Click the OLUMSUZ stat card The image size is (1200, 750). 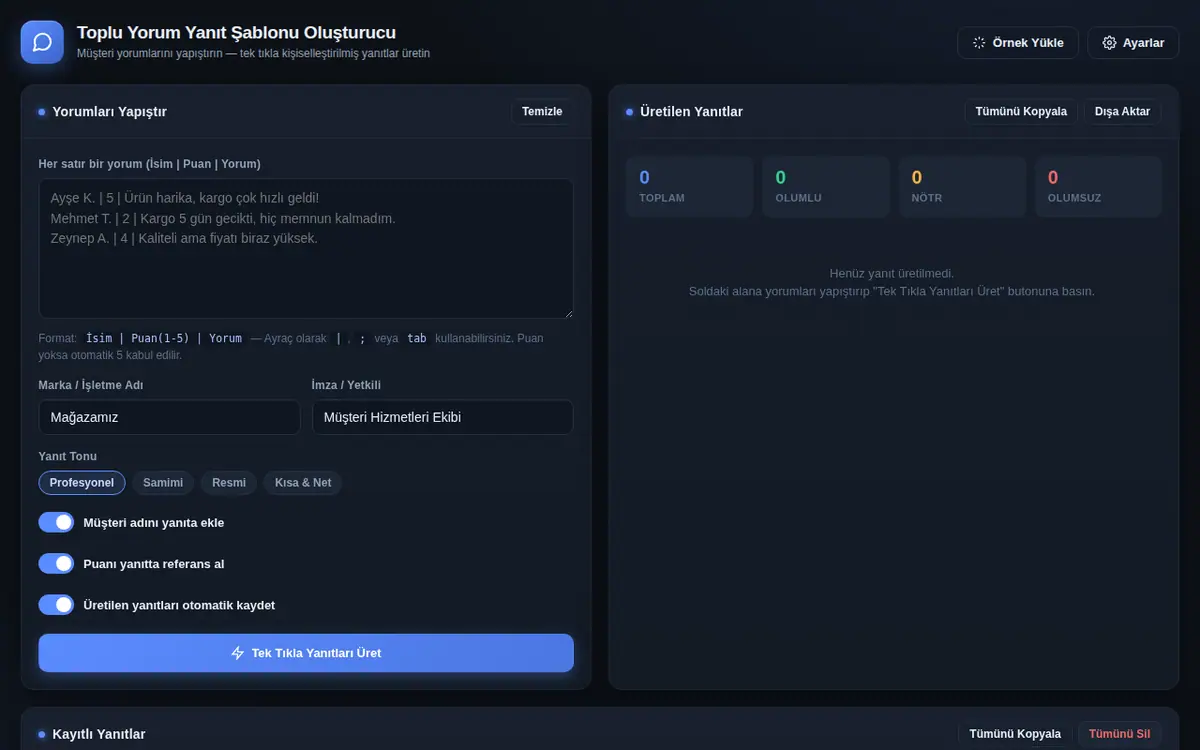[x=1098, y=187]
